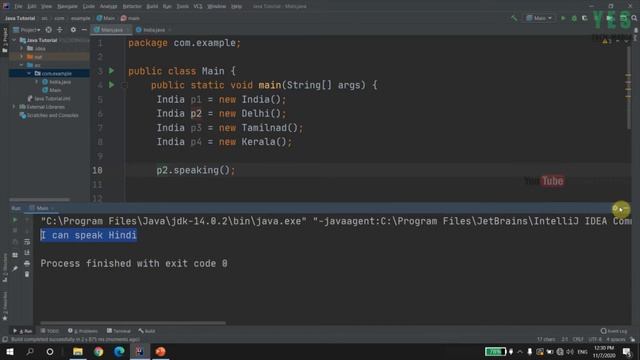Expand the out folder

pos(22,57)
